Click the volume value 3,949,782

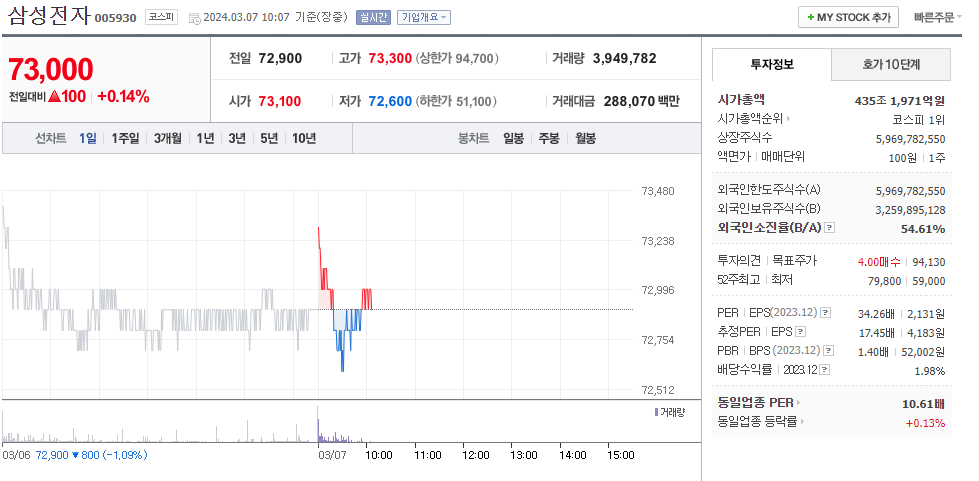pyautogui.click(x=624, y=59)
